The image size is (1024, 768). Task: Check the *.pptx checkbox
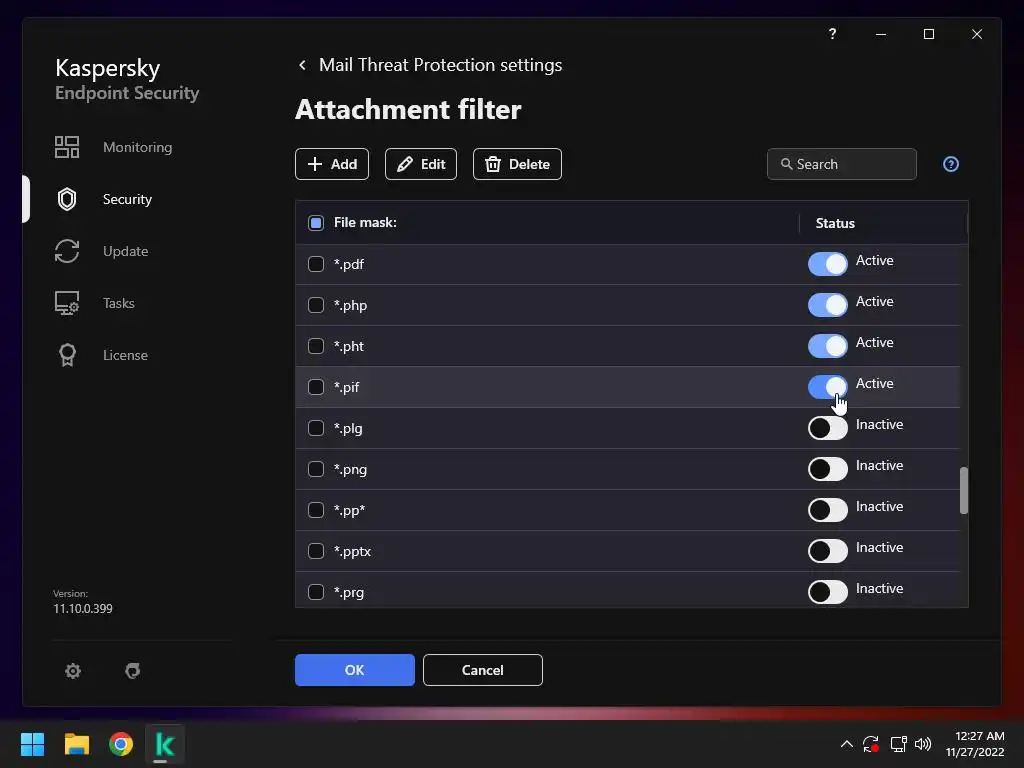[315, 551]
